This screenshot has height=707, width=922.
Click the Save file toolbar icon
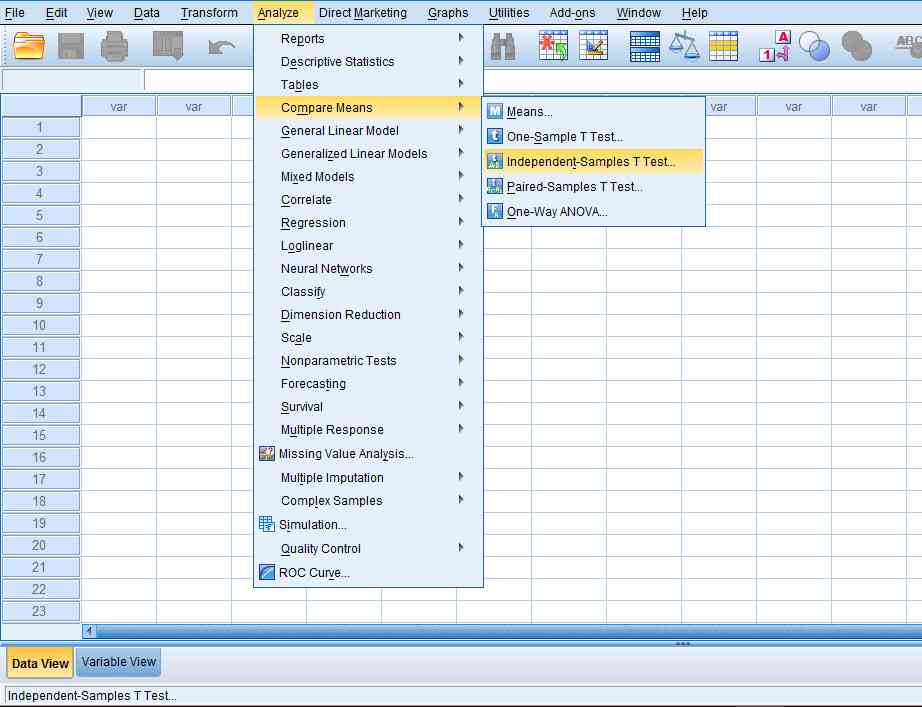click(71, 46)
